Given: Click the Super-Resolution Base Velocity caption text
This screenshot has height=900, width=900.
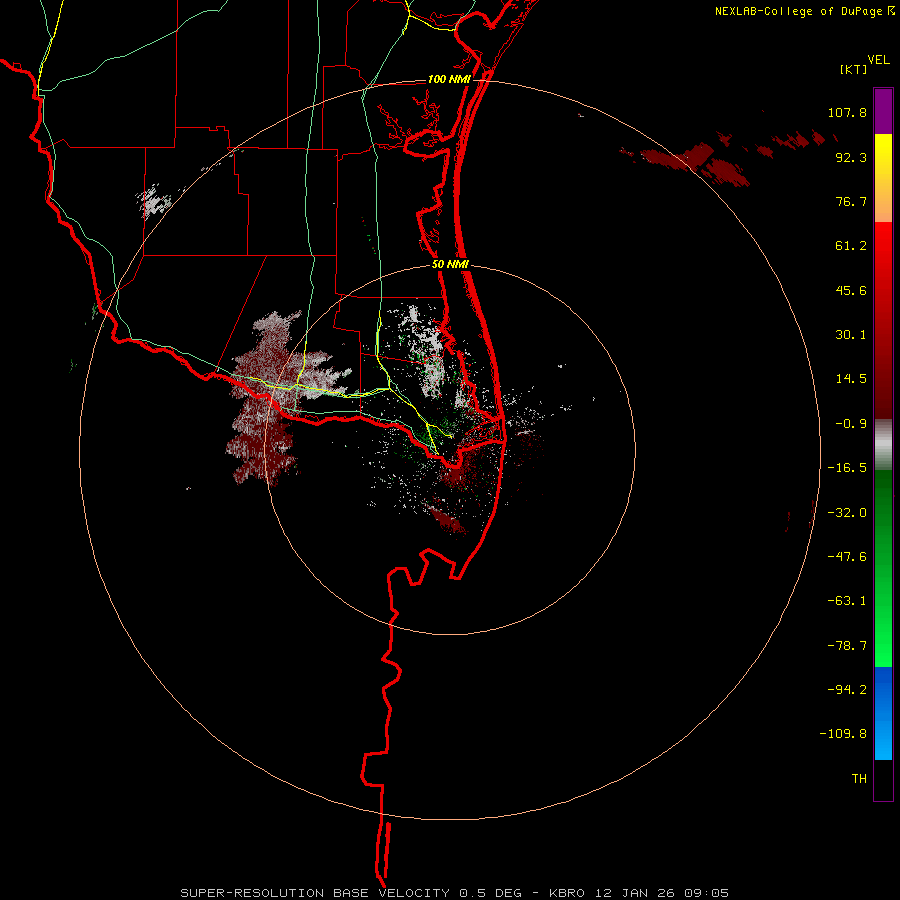Looking at the screenshot, I should (x=455, y=893).
